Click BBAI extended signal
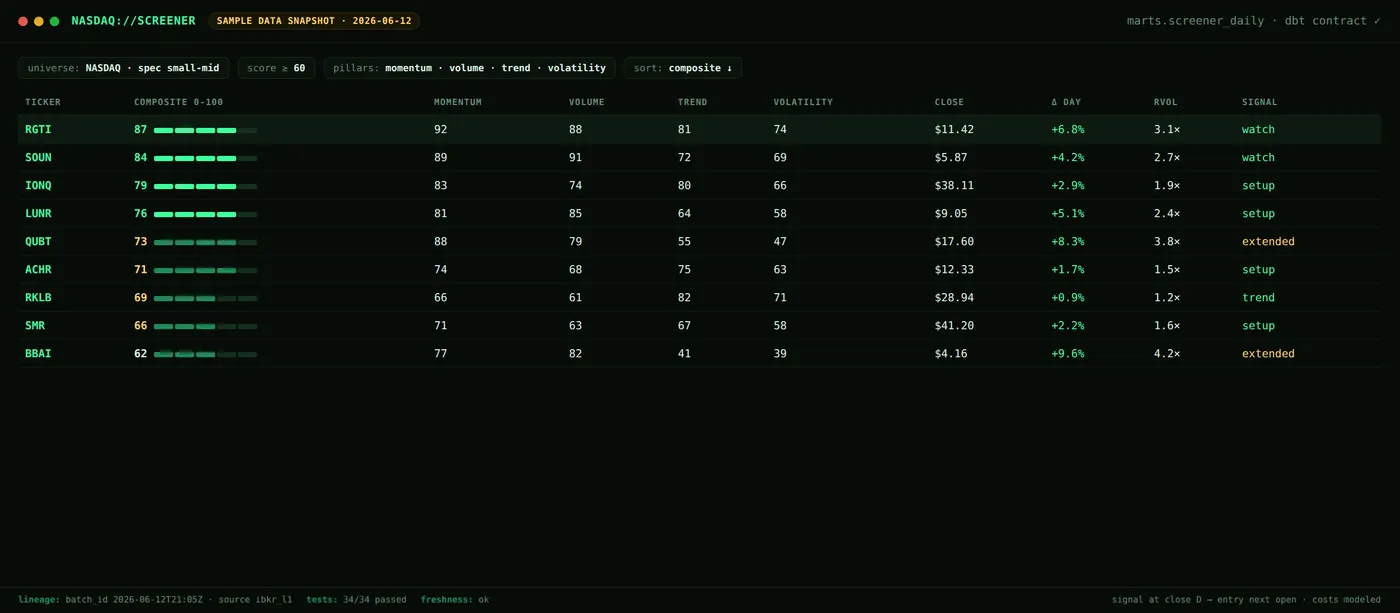The image size is (1400, 613). point(1268,353)
